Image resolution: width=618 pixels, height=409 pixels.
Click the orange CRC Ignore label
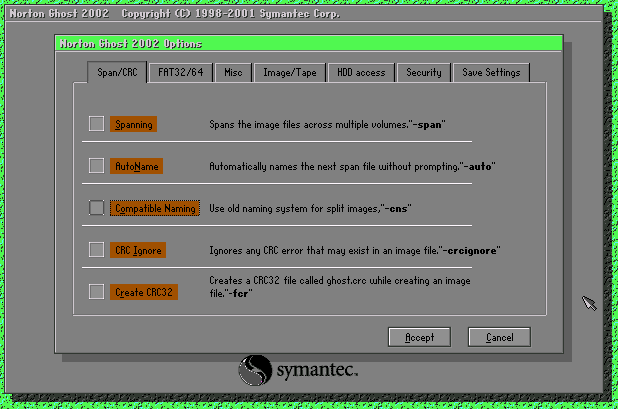(x=138, y=250)
